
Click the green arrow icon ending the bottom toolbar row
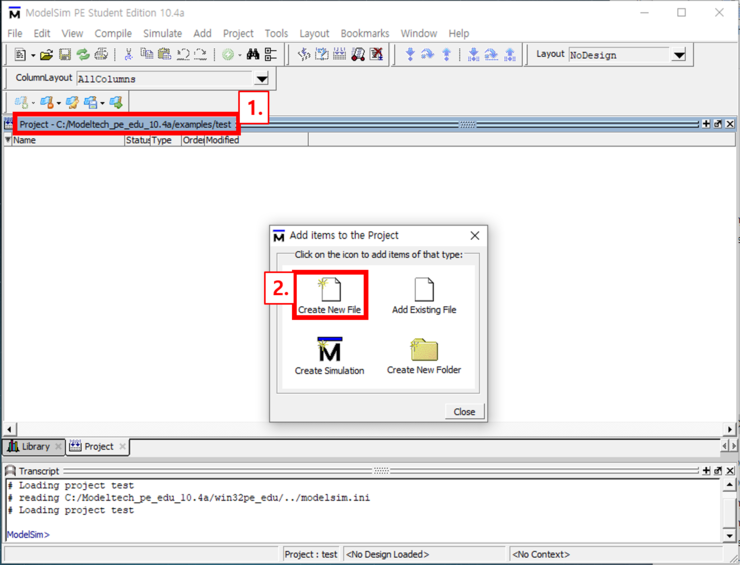116,102
